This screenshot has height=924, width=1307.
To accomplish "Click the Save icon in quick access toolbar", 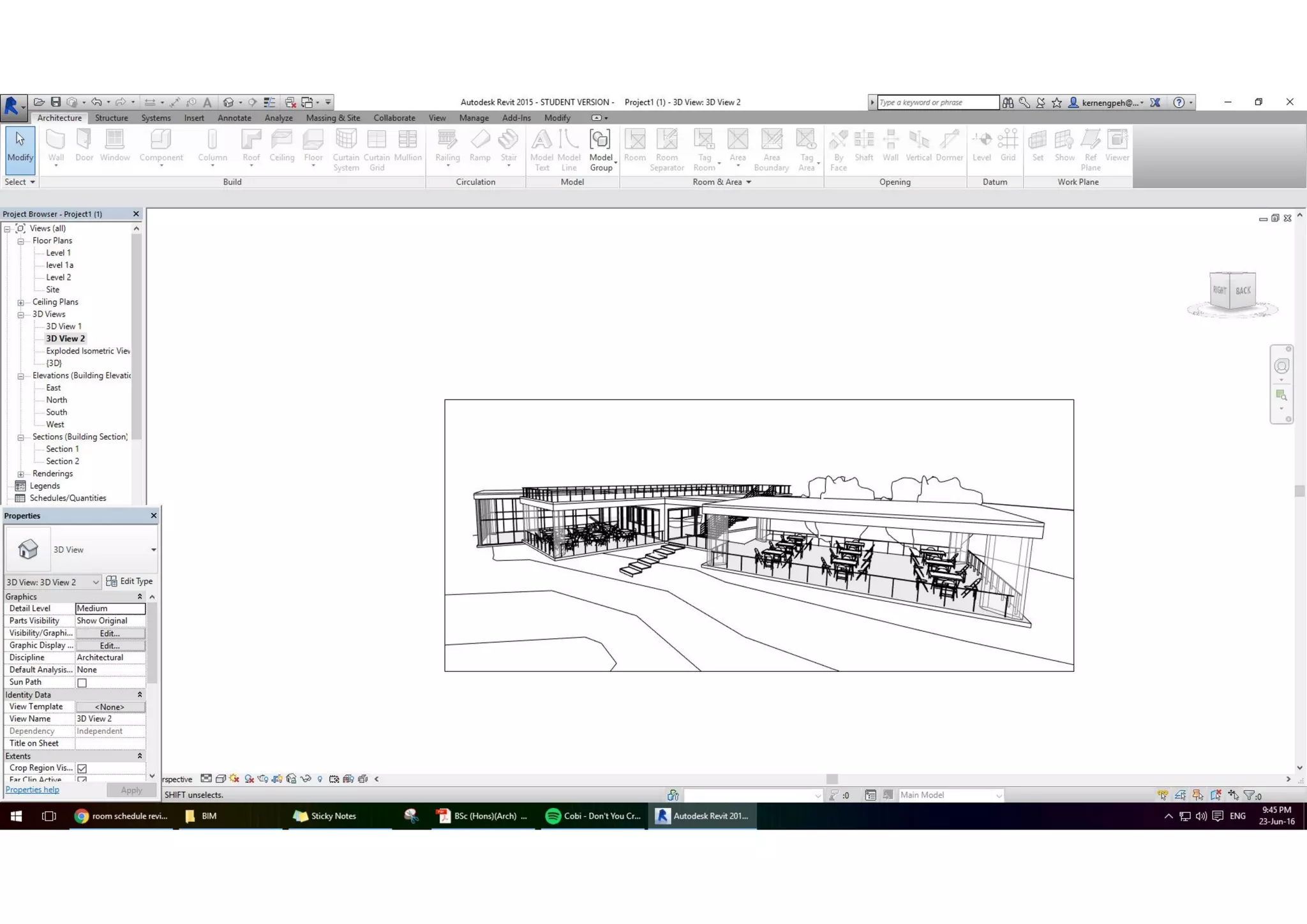I will point(56,102).
